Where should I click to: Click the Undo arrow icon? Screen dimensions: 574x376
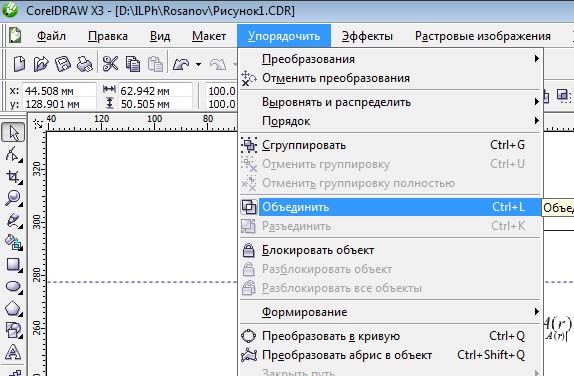pyautogui.click(x=181, y=64)
